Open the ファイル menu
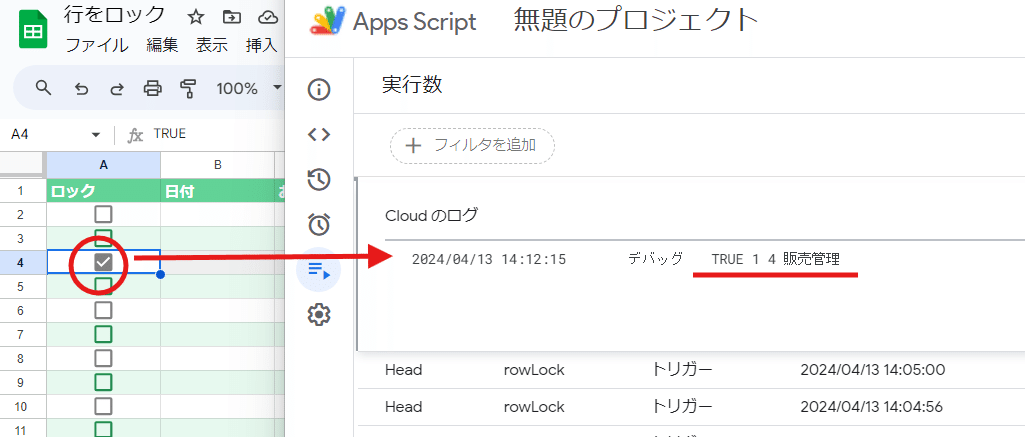 pos(97,45)
